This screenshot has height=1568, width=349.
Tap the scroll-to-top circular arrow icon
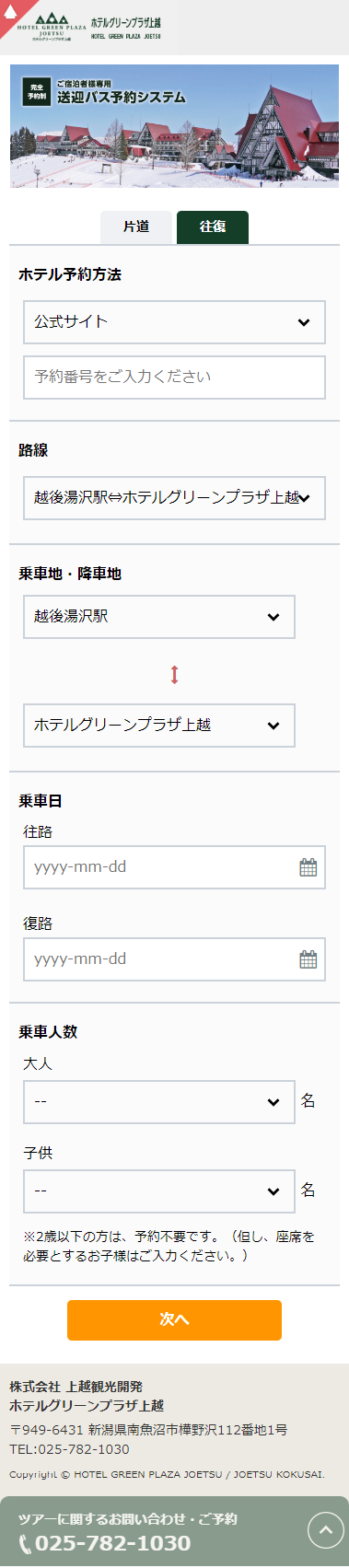(325, 1530)
